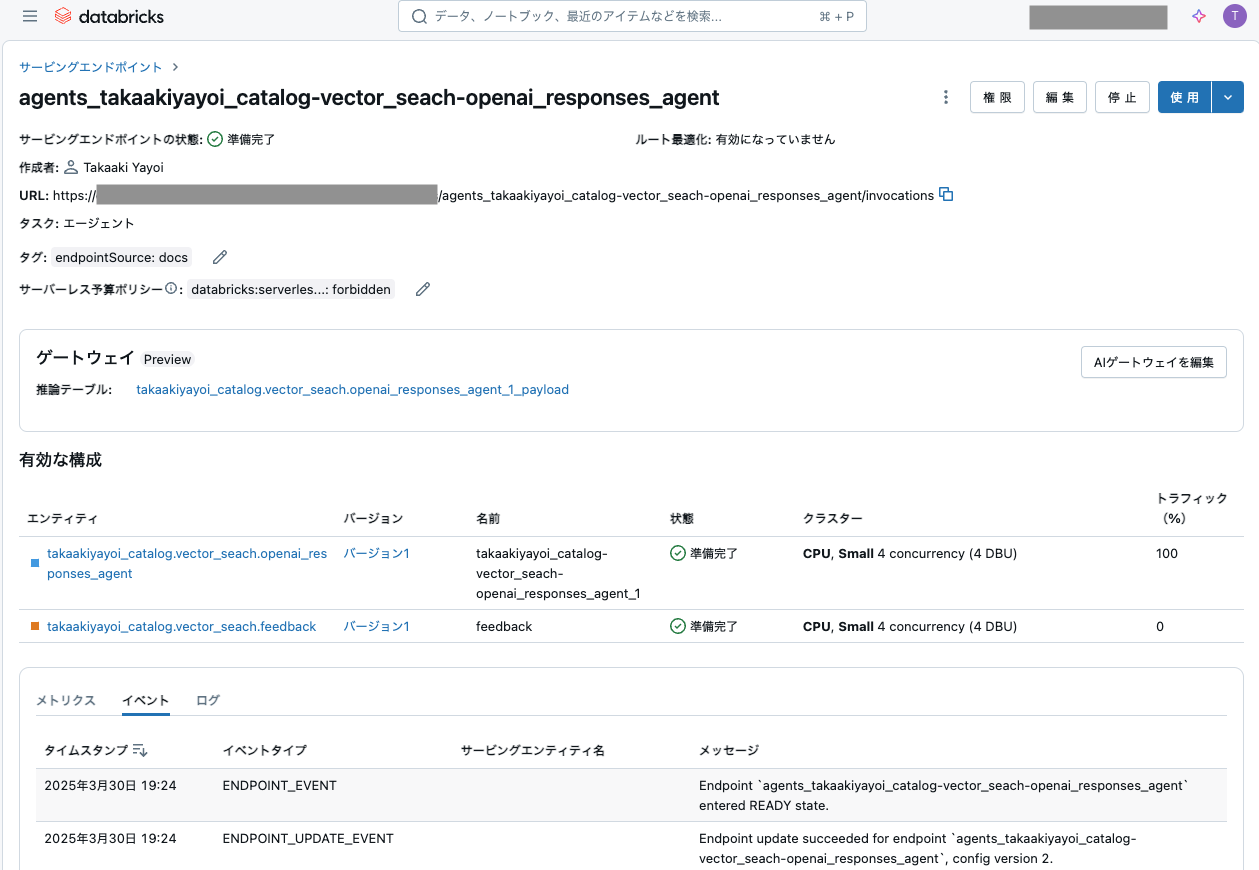
Task: Edit the endpointSource tag with the pencil icon
Action: [219, 257]
